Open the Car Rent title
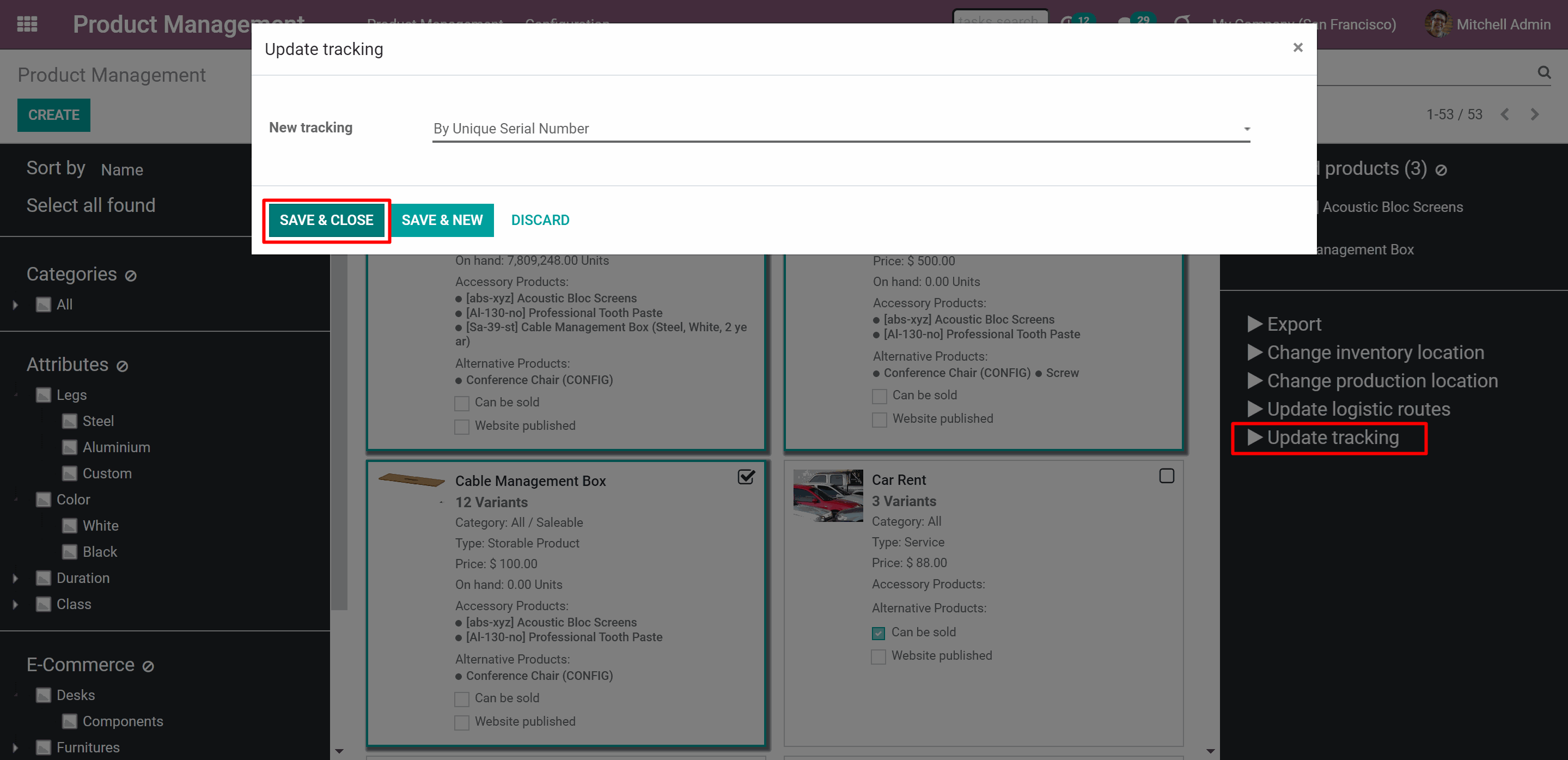Screen dimensions: 1568x760 [899, 480]
